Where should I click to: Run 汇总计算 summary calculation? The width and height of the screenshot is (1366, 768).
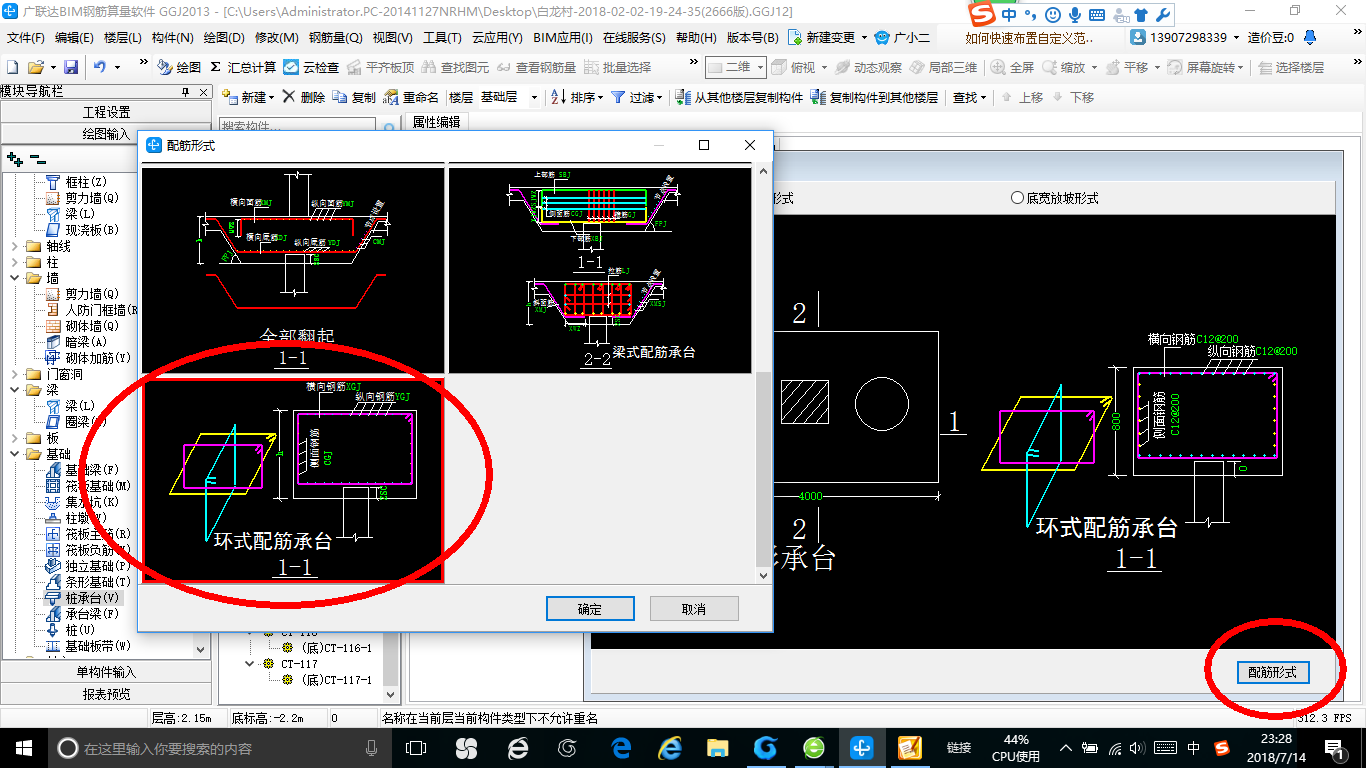(x=243, y=67)
